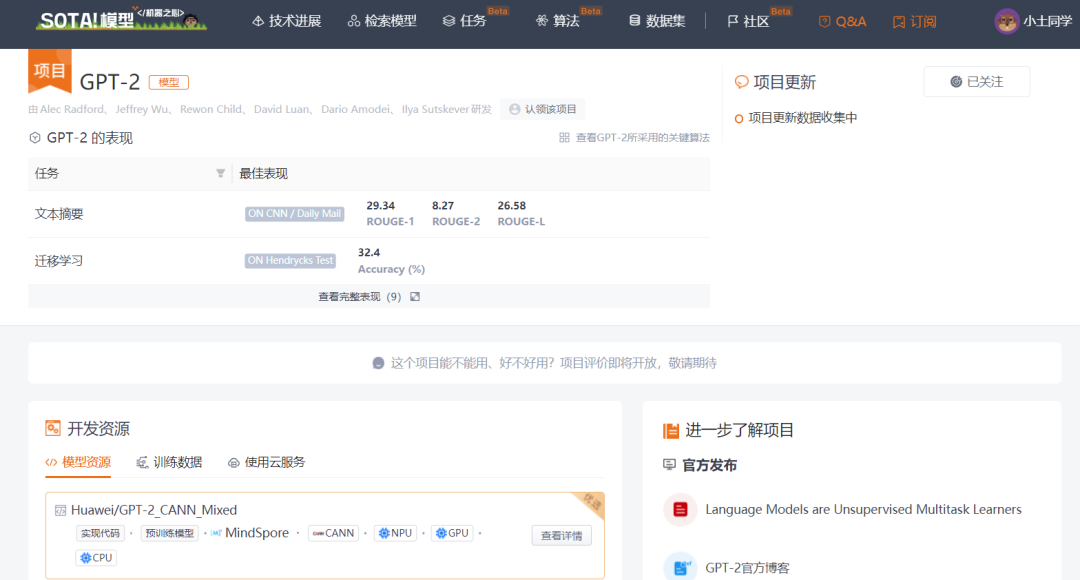Open the Language Models are Unsupervised Multitask Learners paper

click(x=865, y=510)
